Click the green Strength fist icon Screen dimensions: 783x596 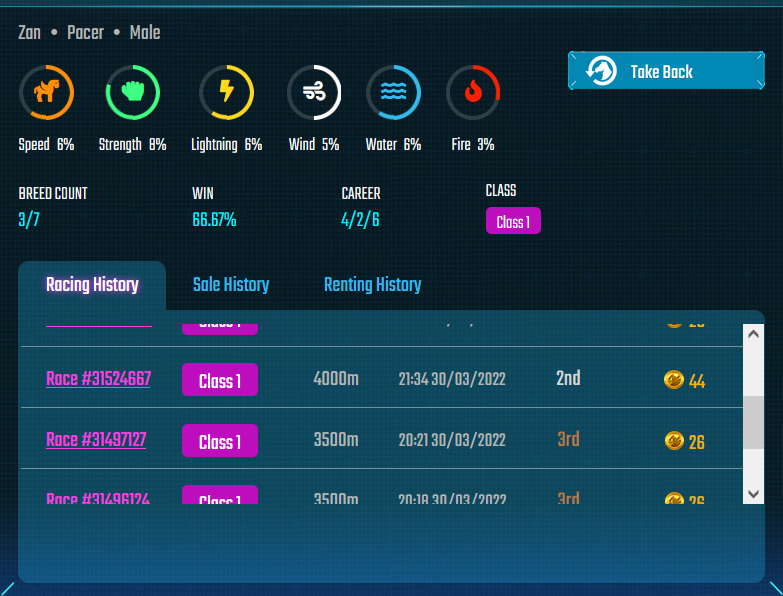point(133,92)
